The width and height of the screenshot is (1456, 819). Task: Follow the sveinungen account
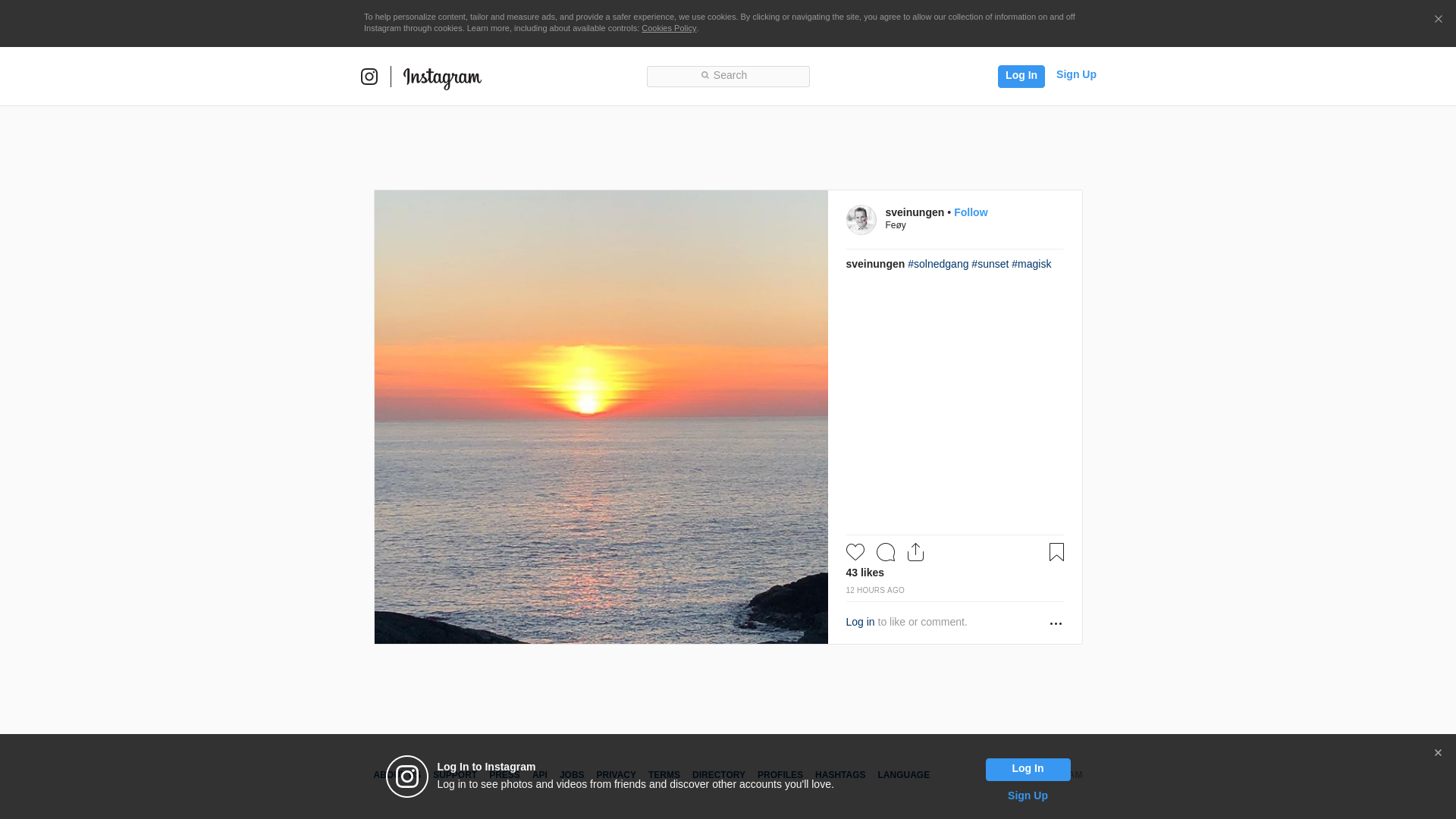tap(970, 212)
